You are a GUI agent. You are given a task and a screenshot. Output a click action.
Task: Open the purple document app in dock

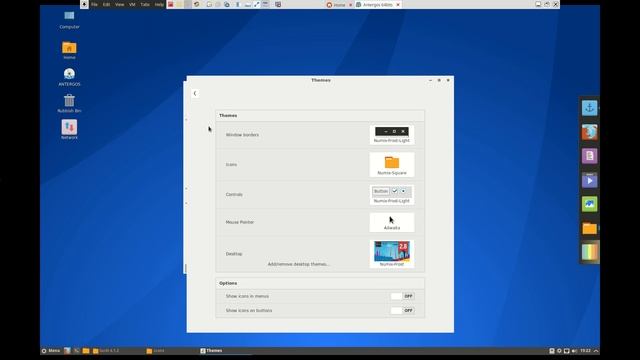tap(589, 156)
